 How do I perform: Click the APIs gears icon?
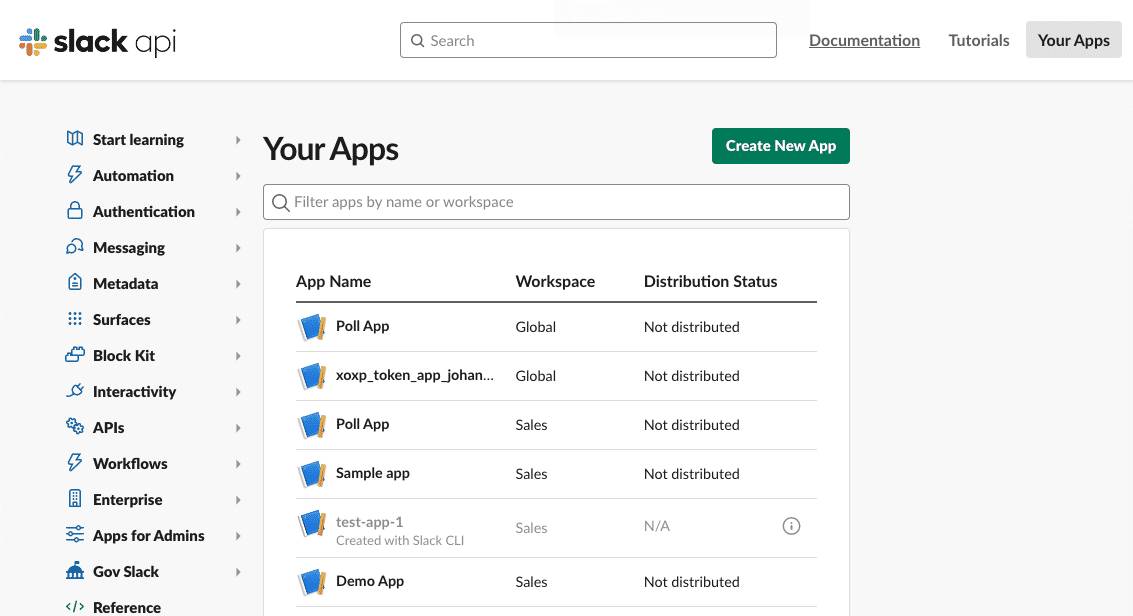tap(74, 426)
